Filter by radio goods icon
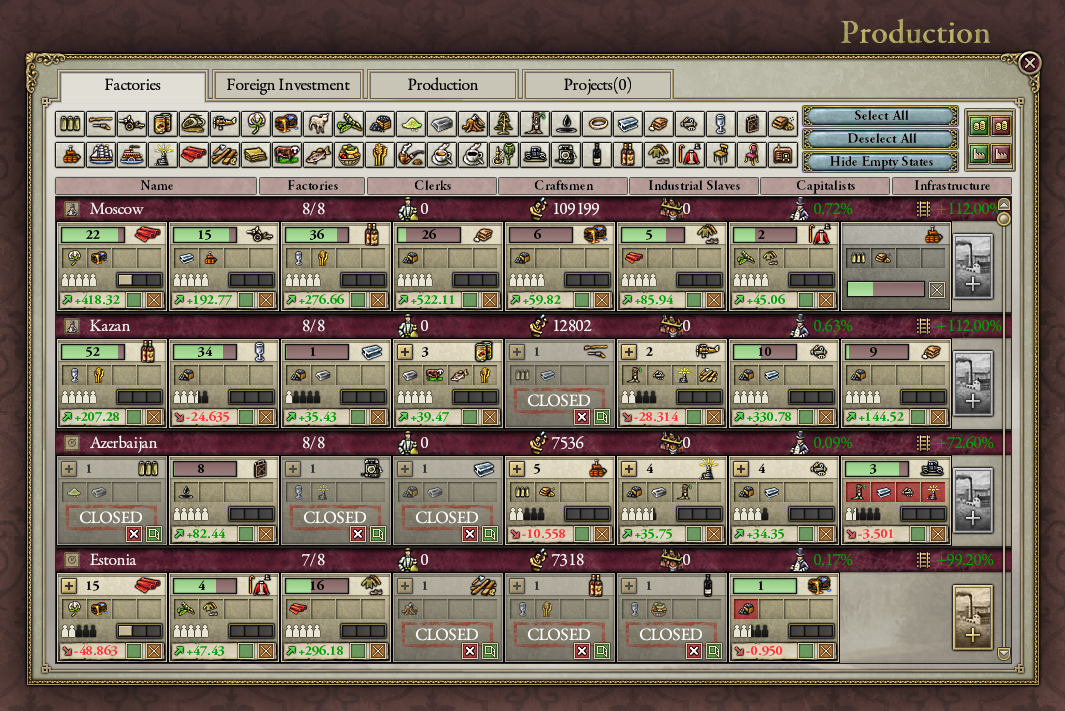This screenshot has width=1065, height=711. click(783, 155)
